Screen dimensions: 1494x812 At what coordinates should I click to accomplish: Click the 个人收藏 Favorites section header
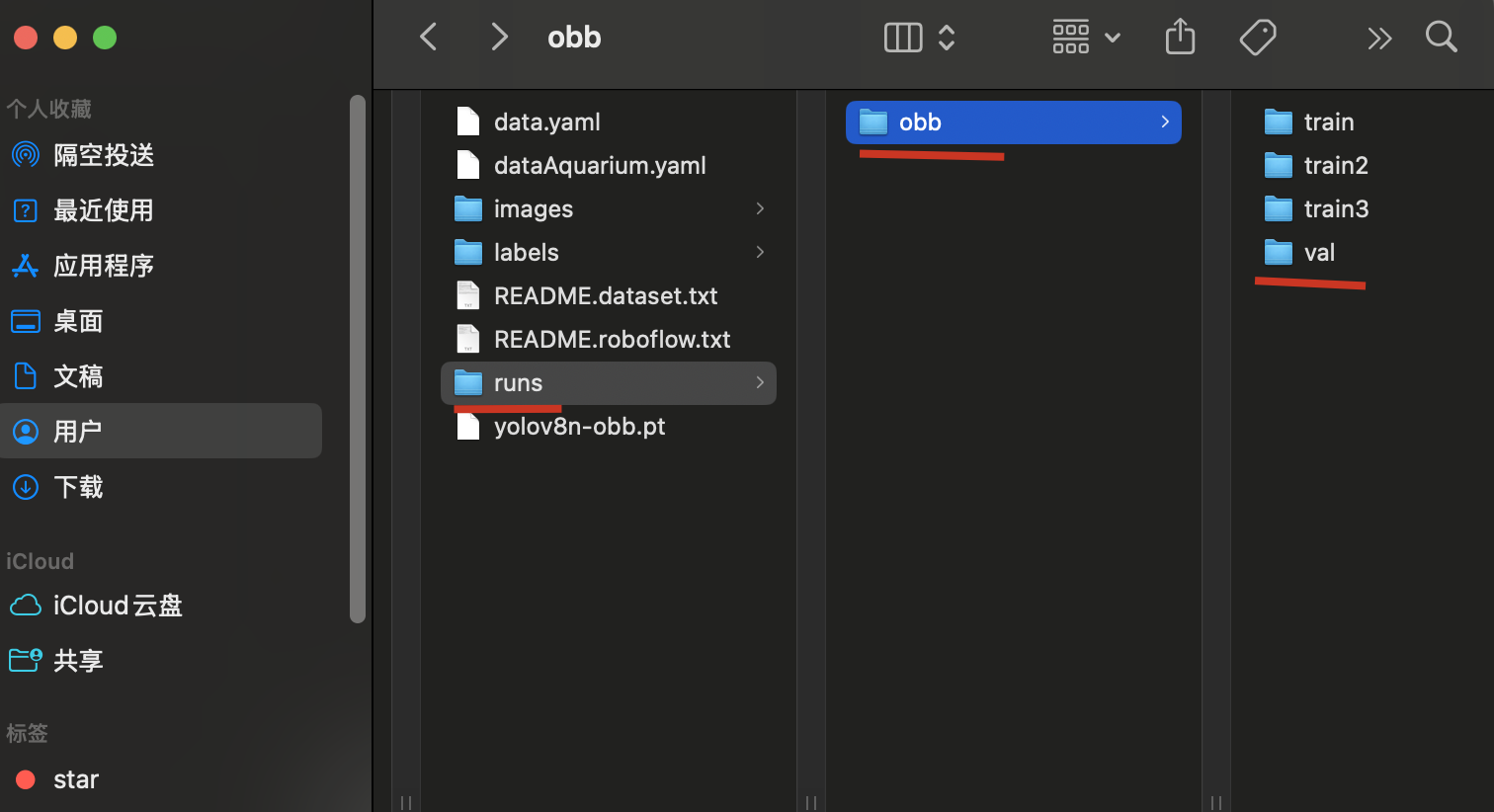click(48, 109)
